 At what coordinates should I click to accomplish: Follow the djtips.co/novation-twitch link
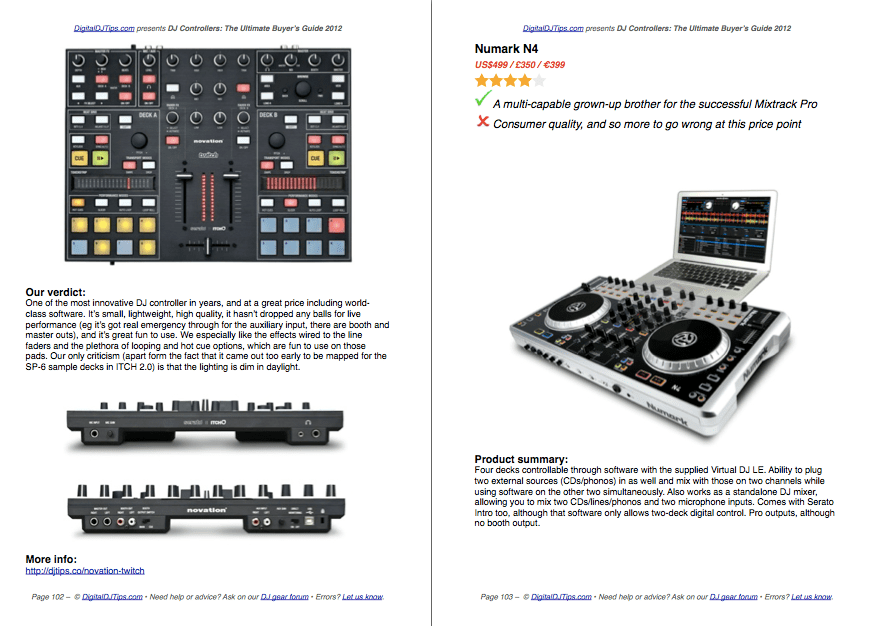click(85, 571)
